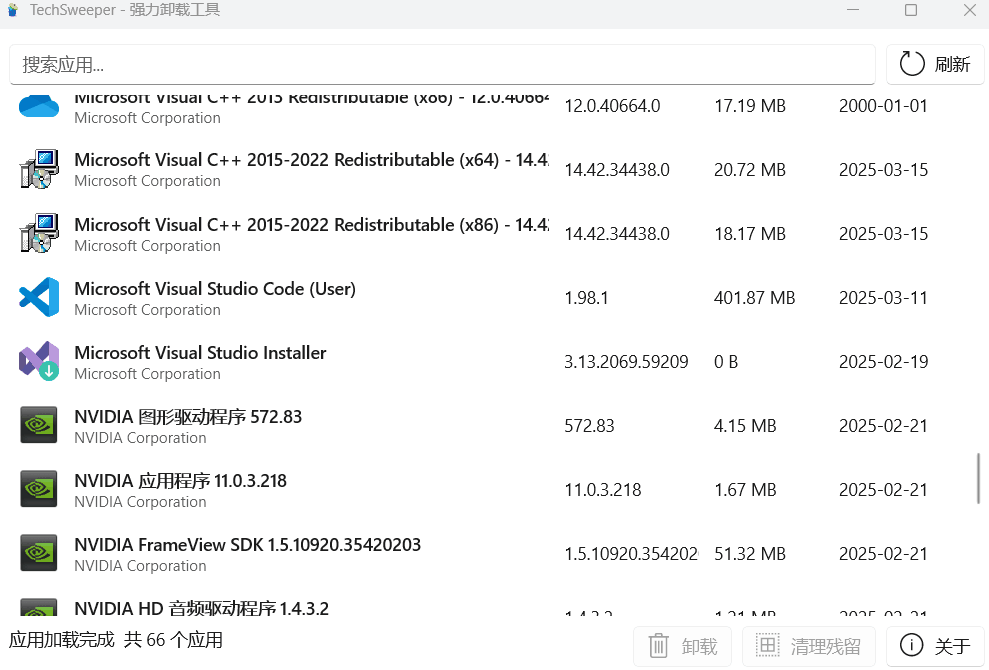Click size 401.87 MB cell
989x670 pixels.
(754, 298)
